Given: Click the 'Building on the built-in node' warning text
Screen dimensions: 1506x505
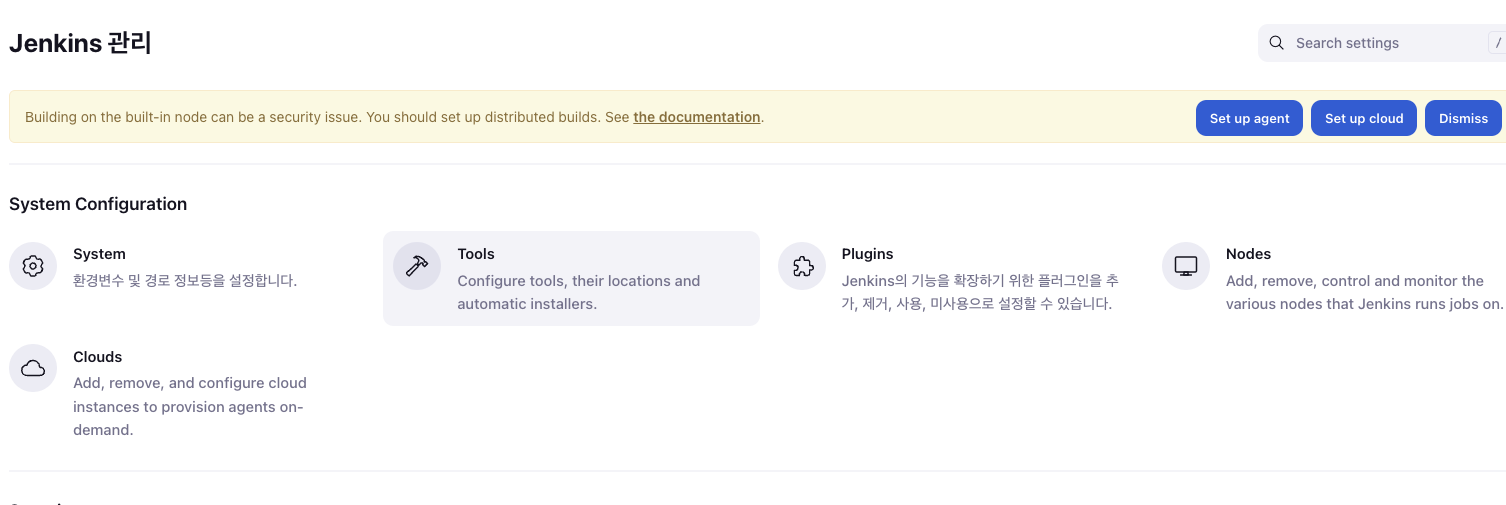Looking at the screenshot, I should tap(394, 117).
